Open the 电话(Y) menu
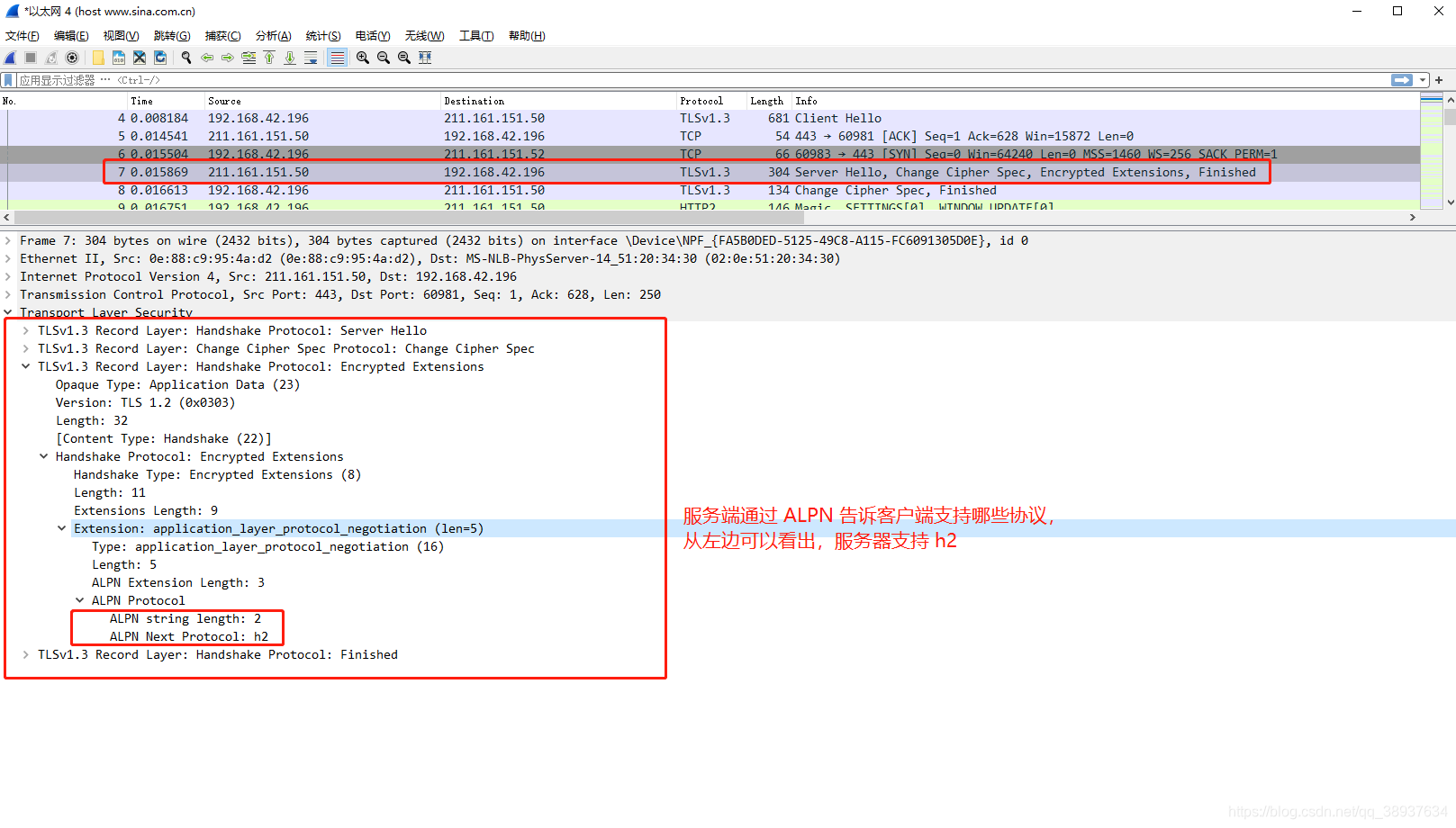 373,36
